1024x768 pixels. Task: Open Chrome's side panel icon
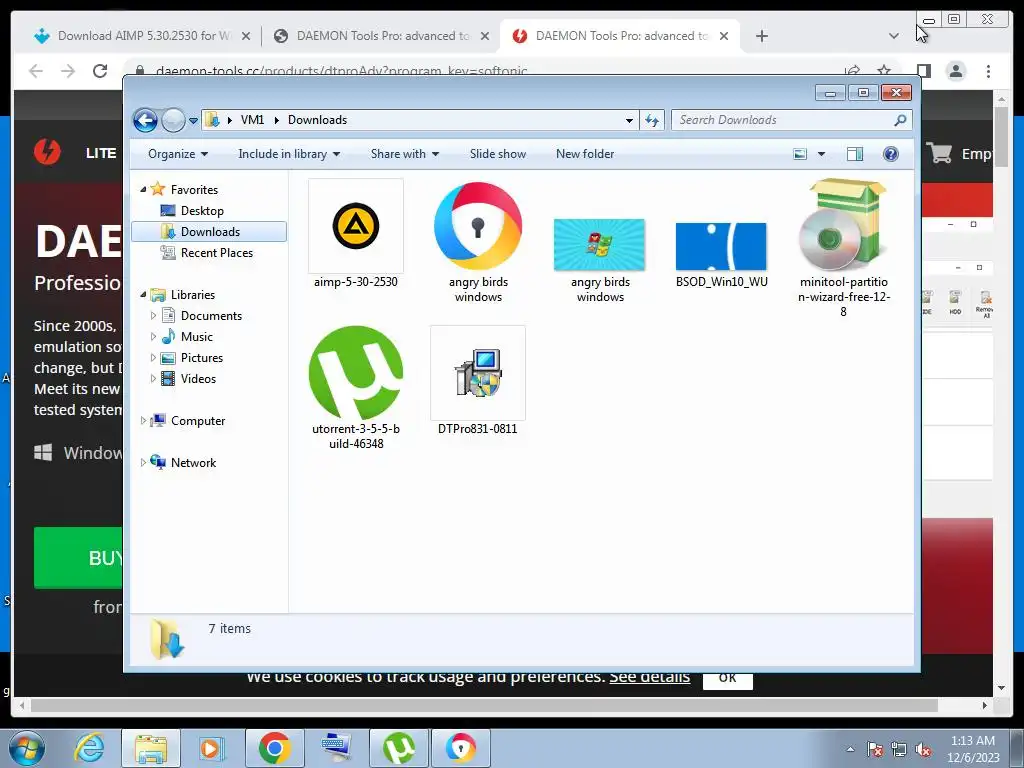click(923, 71)
